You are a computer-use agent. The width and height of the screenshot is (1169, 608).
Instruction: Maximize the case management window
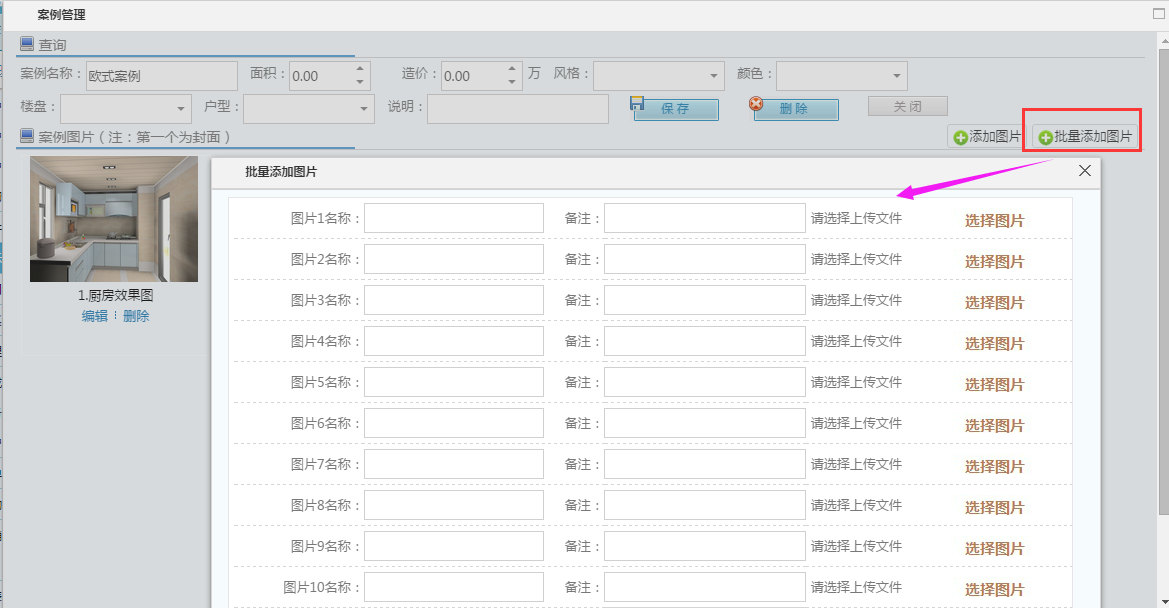(x=1159, y=14)
